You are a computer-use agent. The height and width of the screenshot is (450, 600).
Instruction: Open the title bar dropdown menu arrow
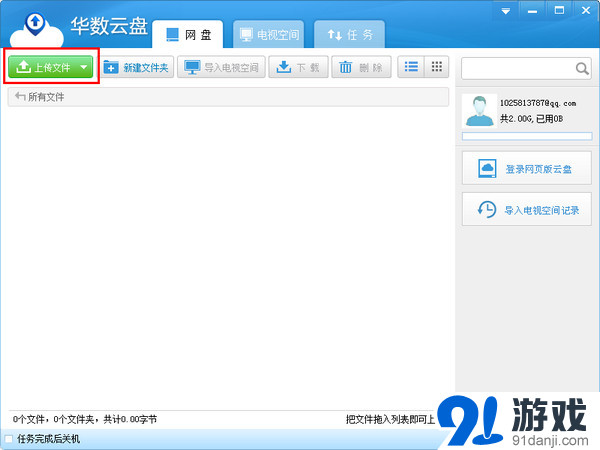[505, 11]
